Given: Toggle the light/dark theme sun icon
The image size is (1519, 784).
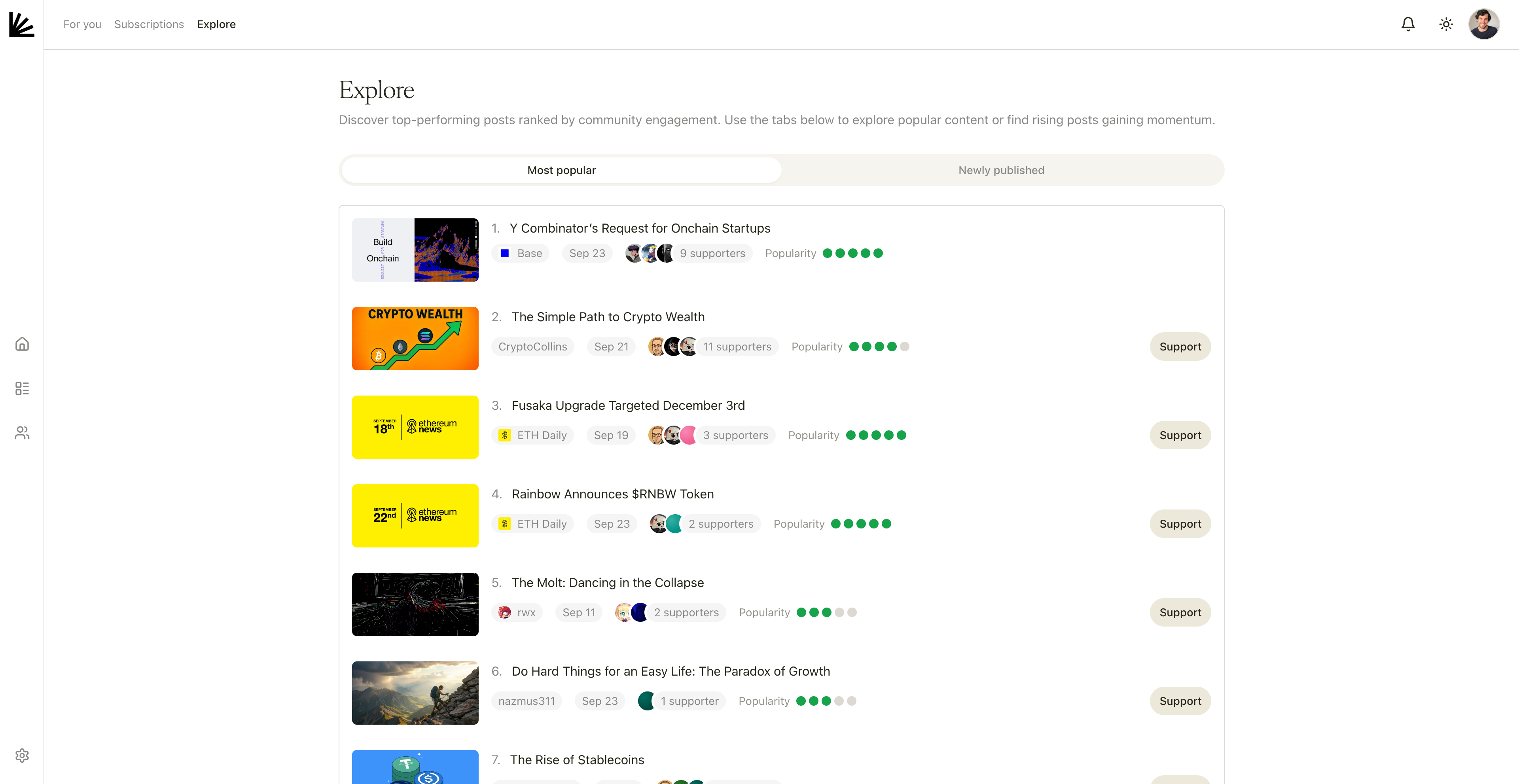Looking at the screenshot, I should click(x=1446, y=24).
